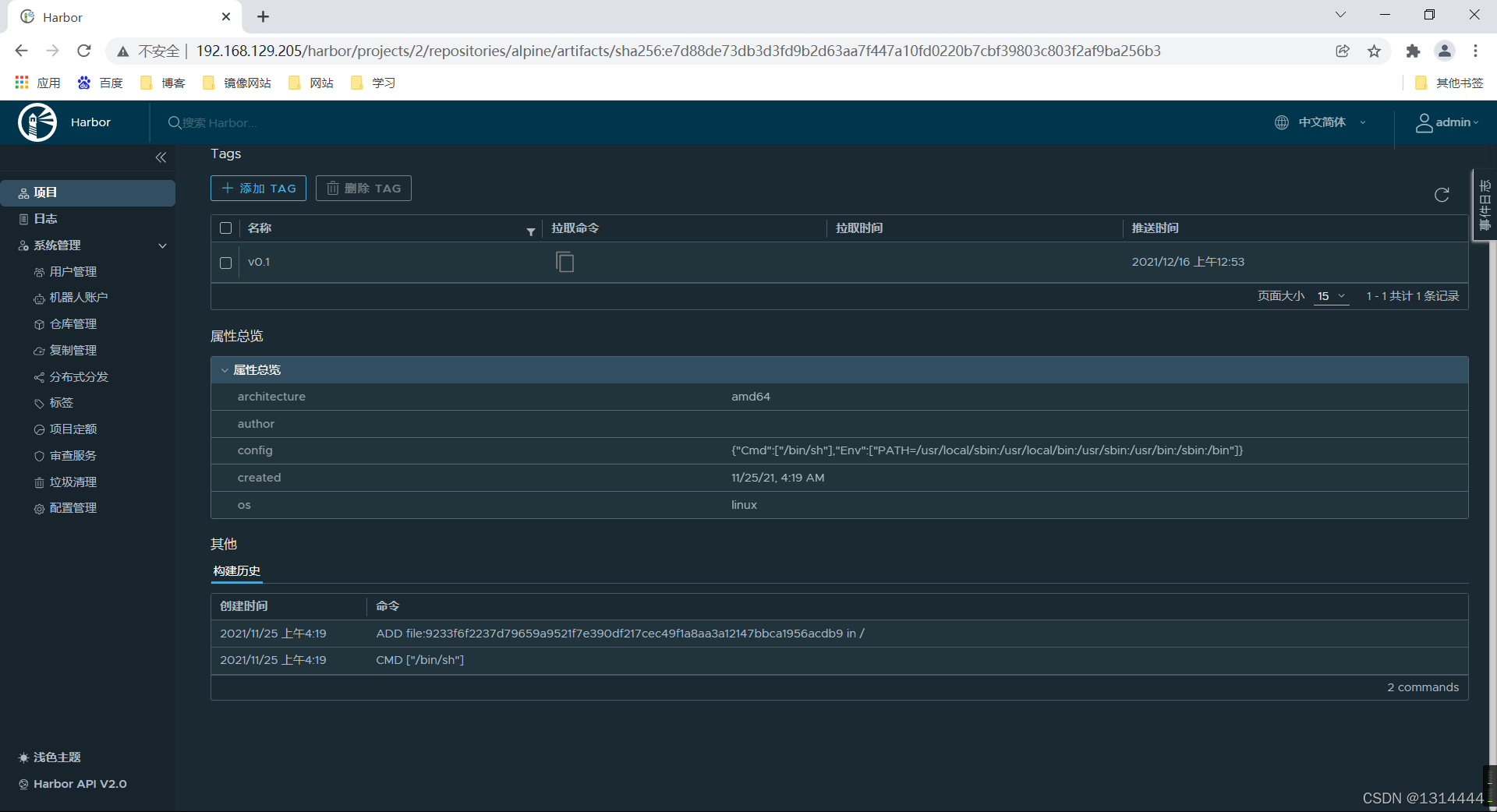Open 项目 in the sidebar
The height and width of the screenshot is (812, 1497).
point(87,192)
